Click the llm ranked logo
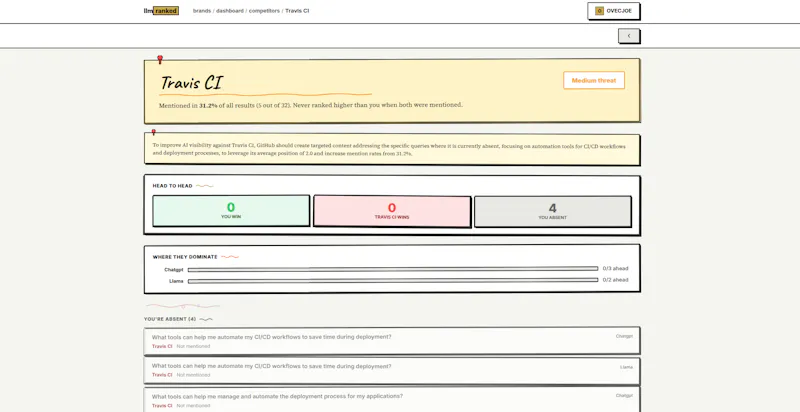800x412 pixels. (x=161, y=11)
